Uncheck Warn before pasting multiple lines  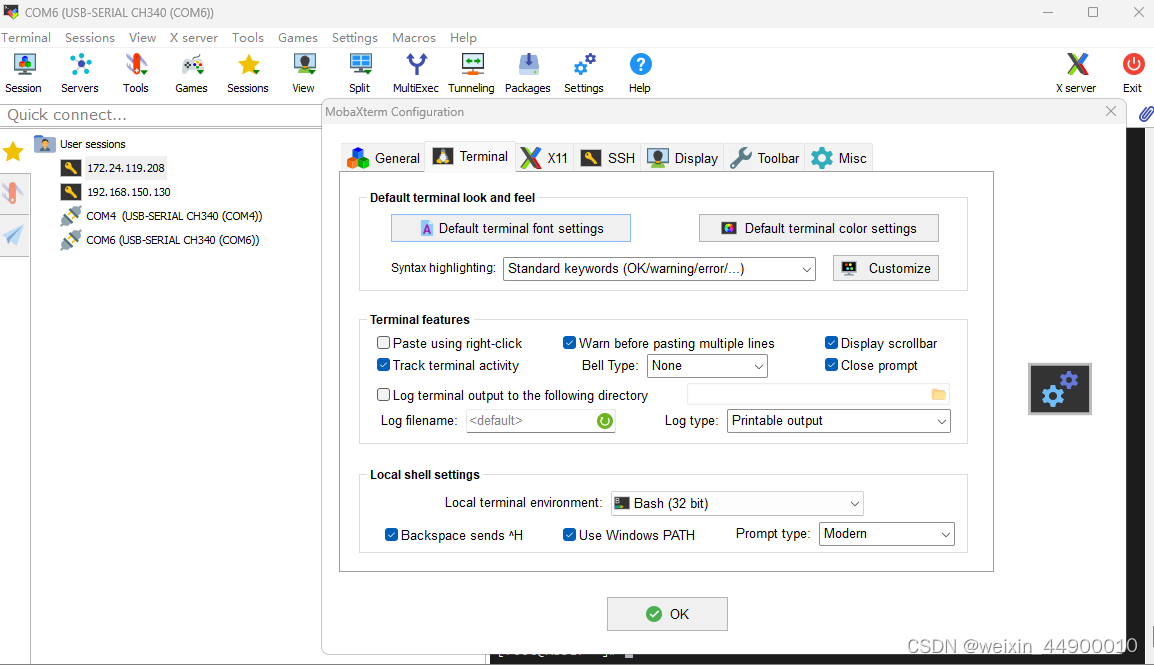coord(570,343)
